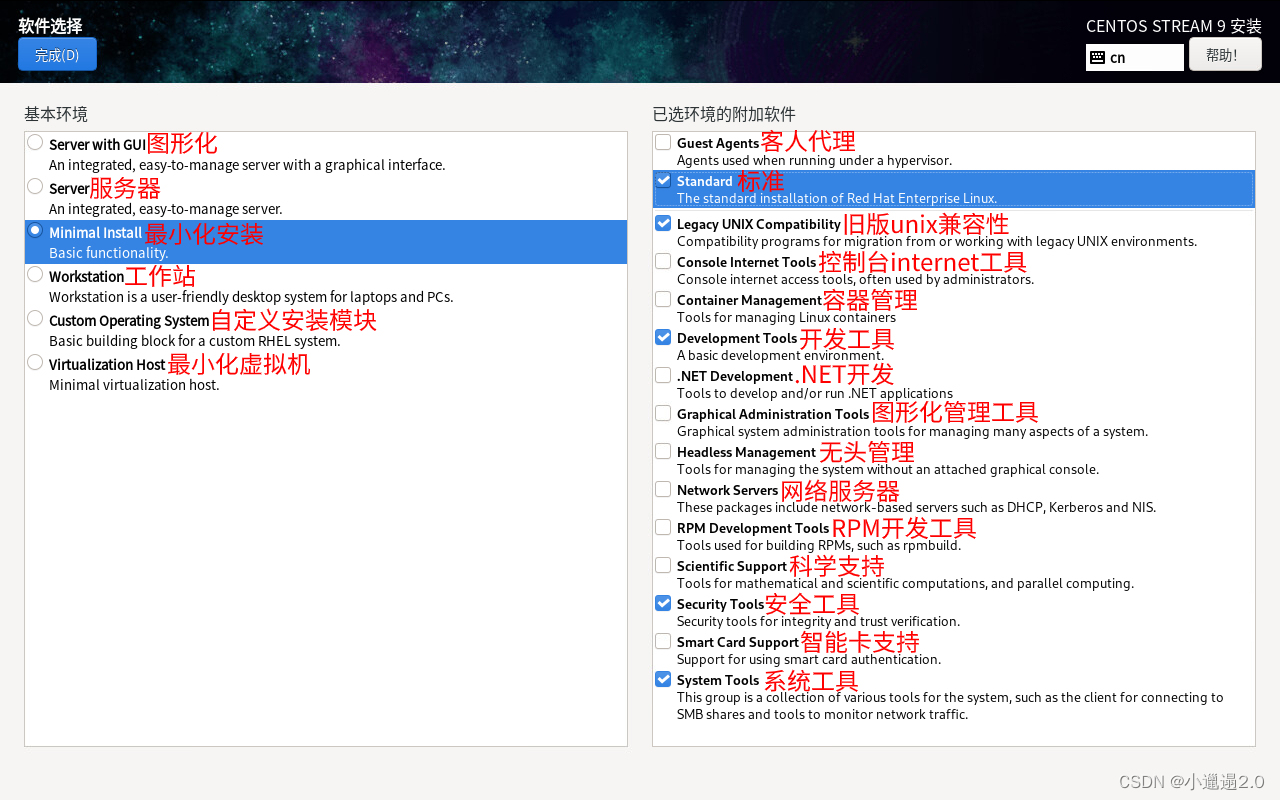Select the Server base environment

coord(34,185)
